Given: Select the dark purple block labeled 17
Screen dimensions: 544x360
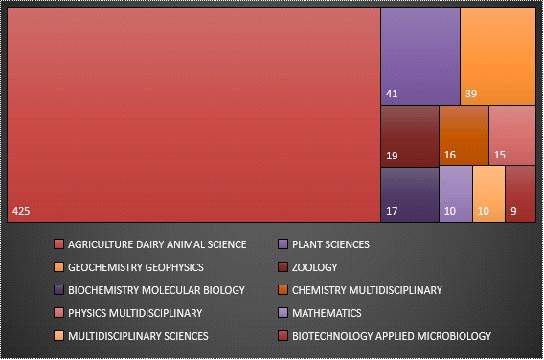Looking at the screenshot, I should pyautogui.click(x=410, y=195).
